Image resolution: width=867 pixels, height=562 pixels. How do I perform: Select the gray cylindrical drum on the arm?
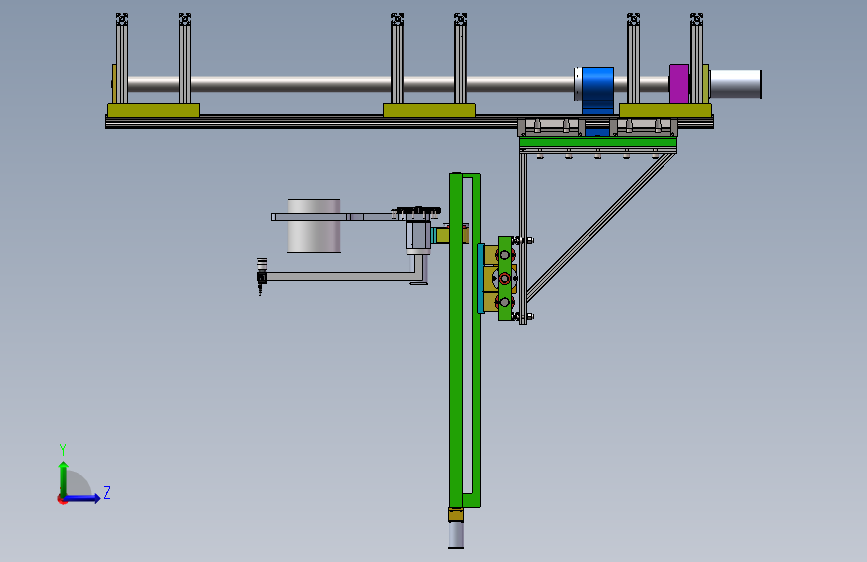click(x=314, y=226)
